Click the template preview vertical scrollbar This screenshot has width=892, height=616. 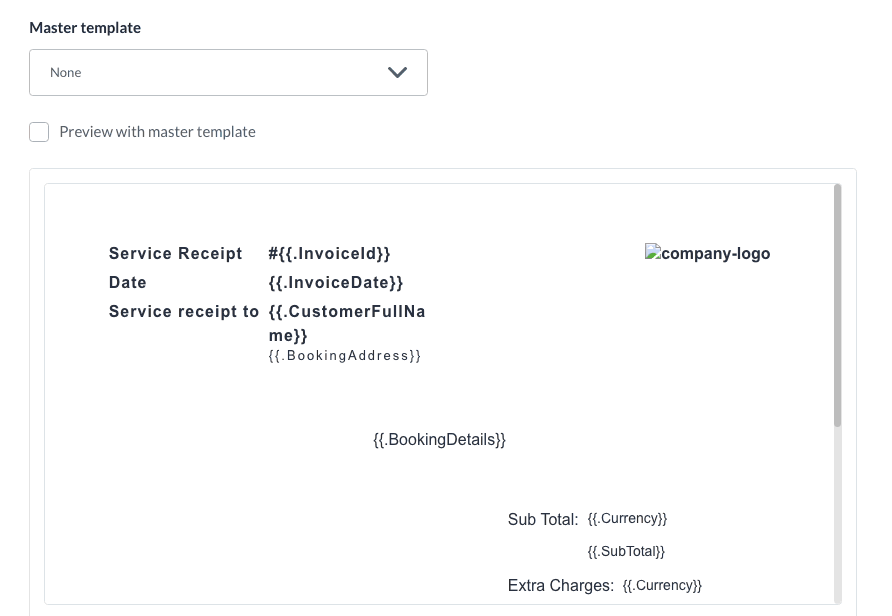pyautogui.click(x=837, y=305)
